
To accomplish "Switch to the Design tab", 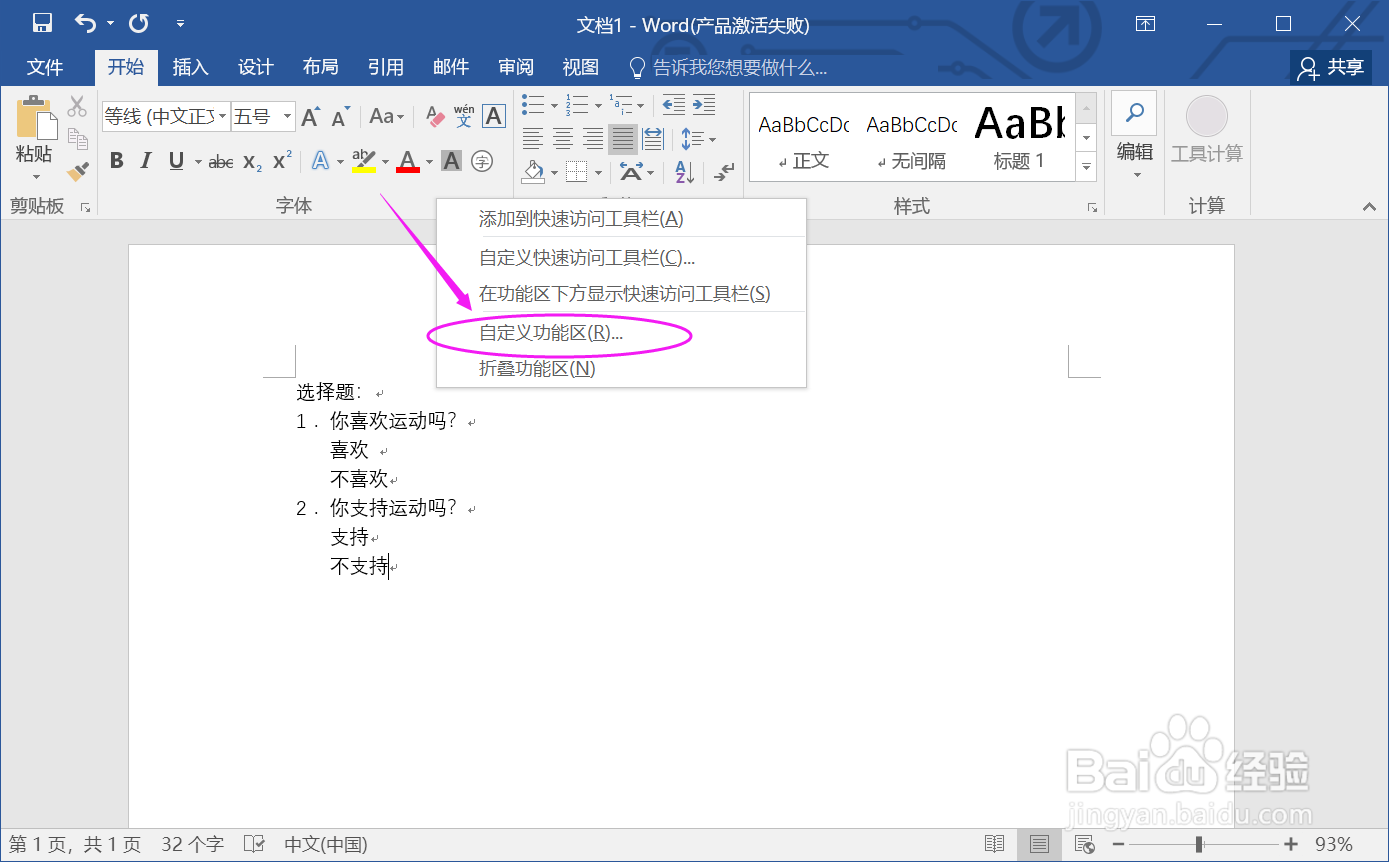I will [x=255, y=67].
